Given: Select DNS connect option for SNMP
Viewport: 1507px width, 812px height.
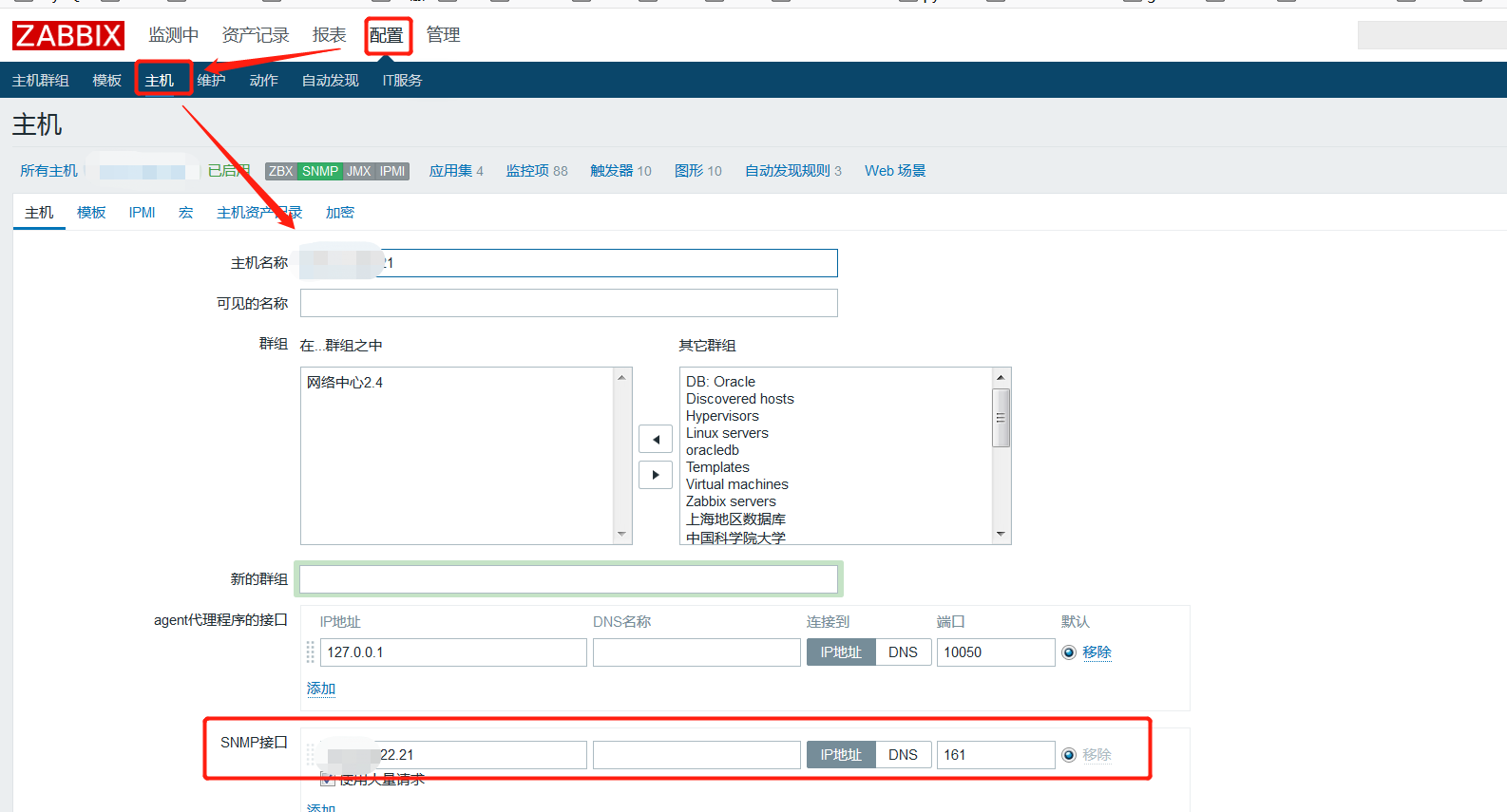Looking at the screenshot, I should 903,755.
